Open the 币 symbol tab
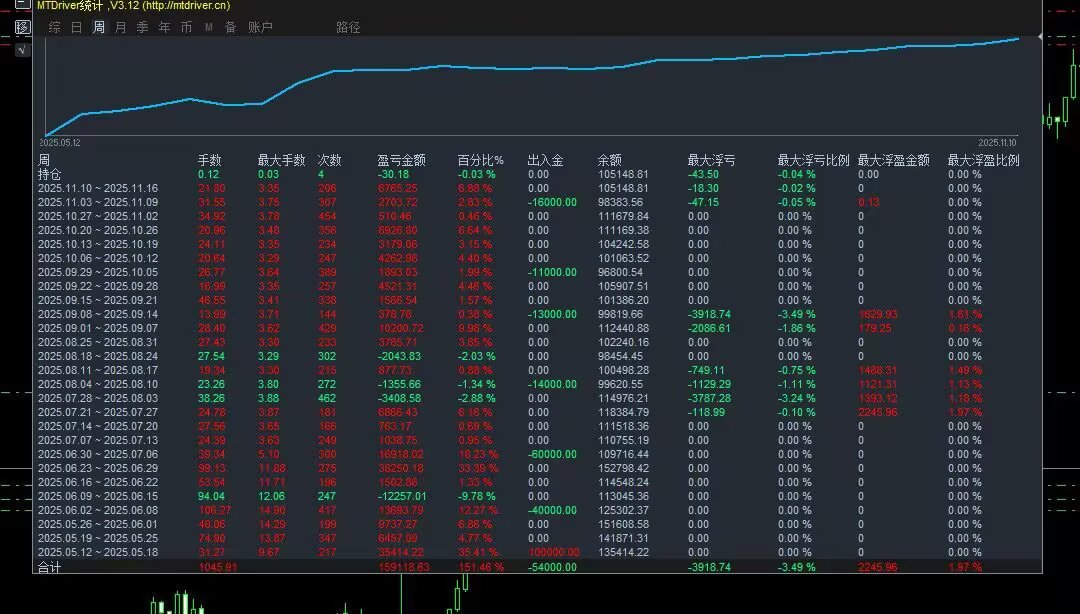 [187, 28]
